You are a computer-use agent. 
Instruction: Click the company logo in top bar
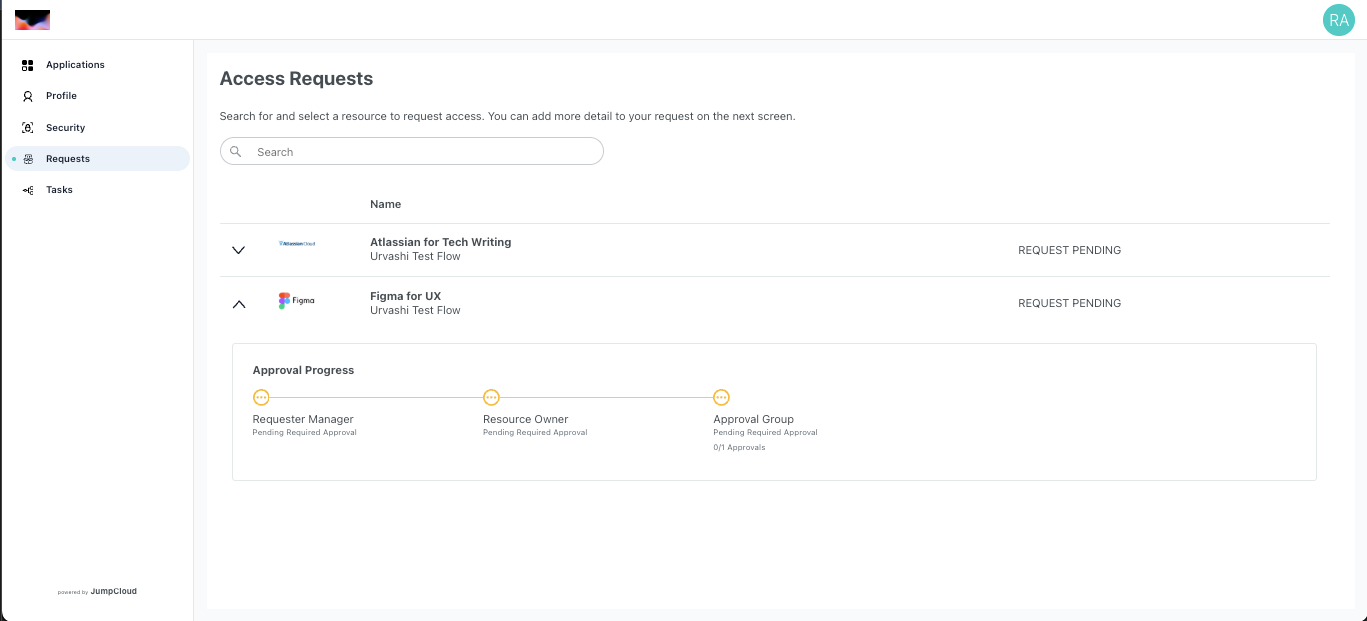click(x=32, y=20)
